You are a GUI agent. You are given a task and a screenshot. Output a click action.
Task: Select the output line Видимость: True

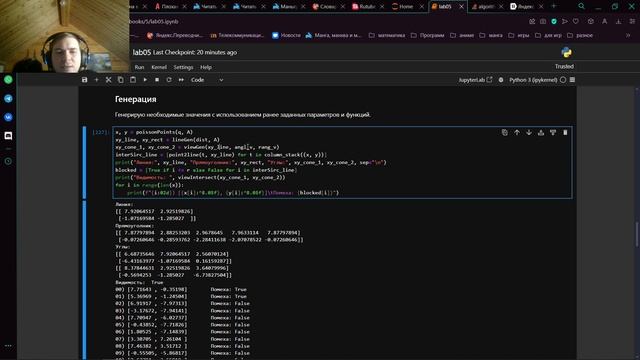139,282
